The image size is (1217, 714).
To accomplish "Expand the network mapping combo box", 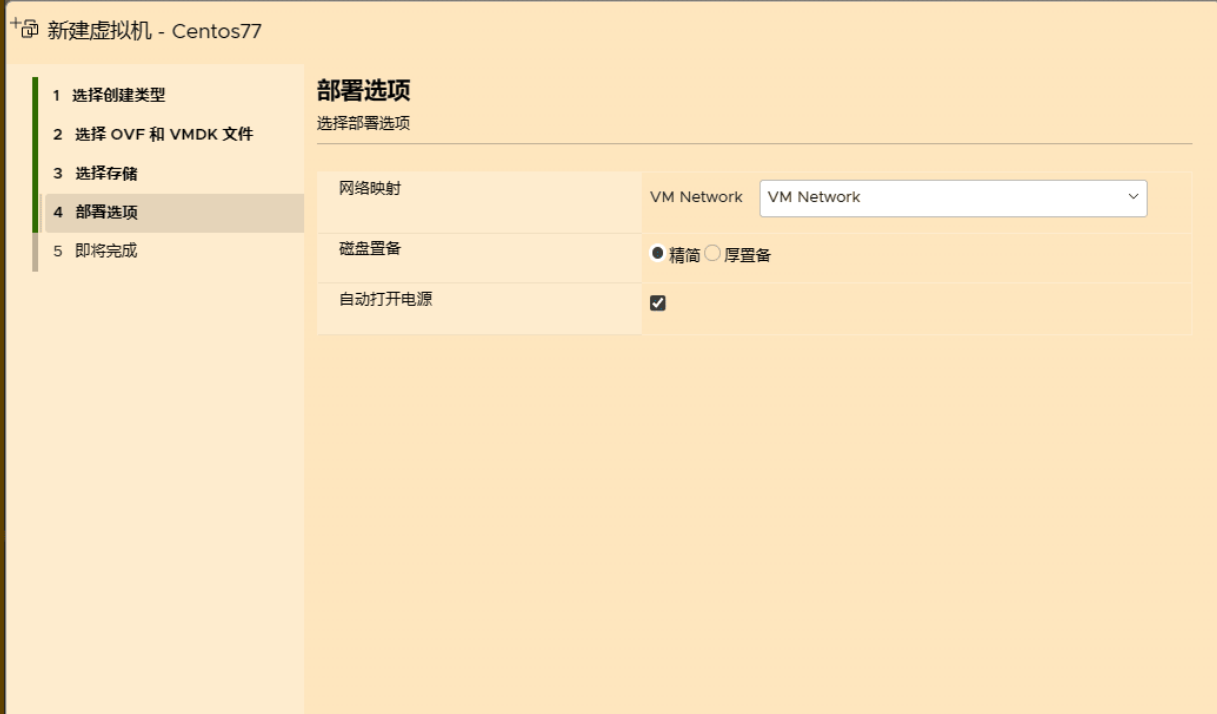I will (x=955, y=197).
